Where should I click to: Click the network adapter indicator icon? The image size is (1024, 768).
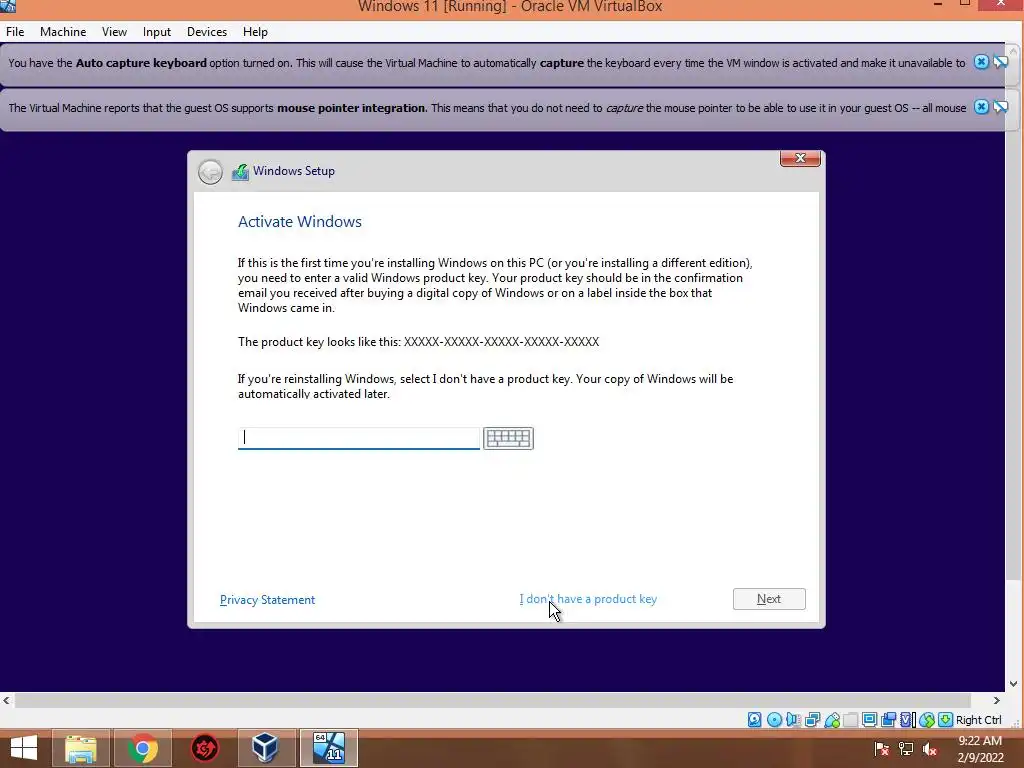click(x=812, y=720)
